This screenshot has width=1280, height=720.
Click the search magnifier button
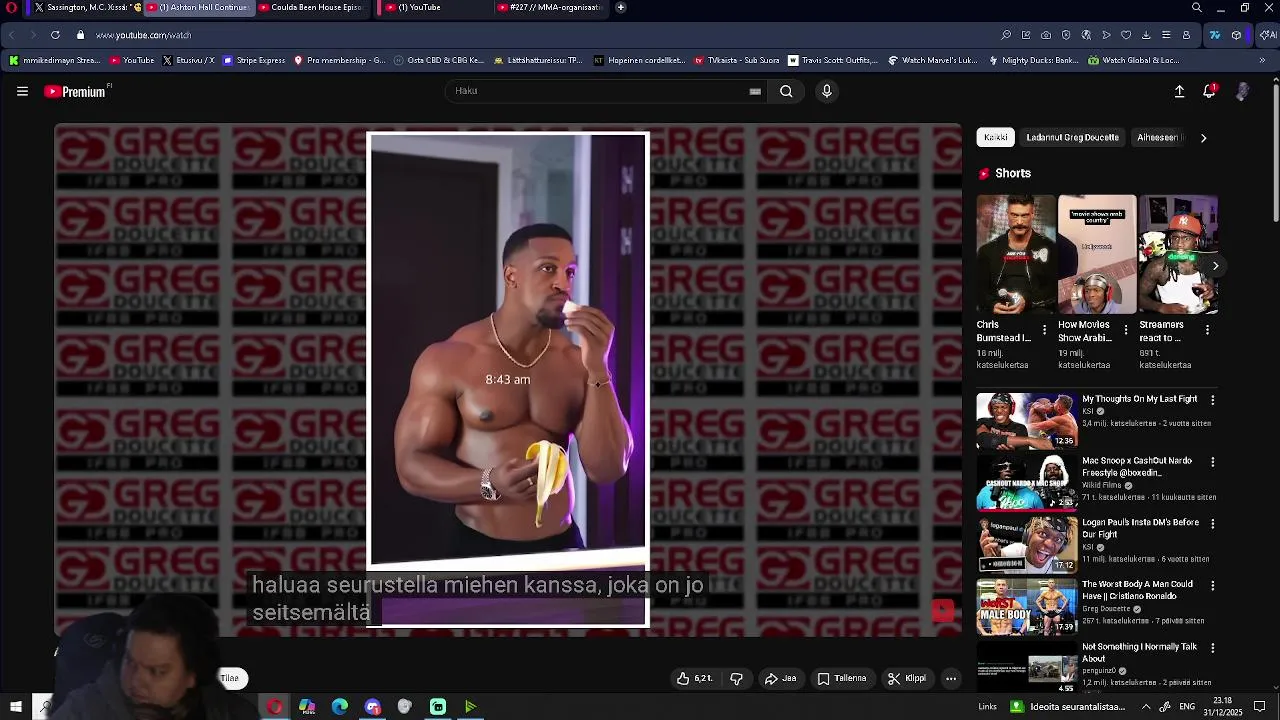pyautogui.click(x=786, y=91)
